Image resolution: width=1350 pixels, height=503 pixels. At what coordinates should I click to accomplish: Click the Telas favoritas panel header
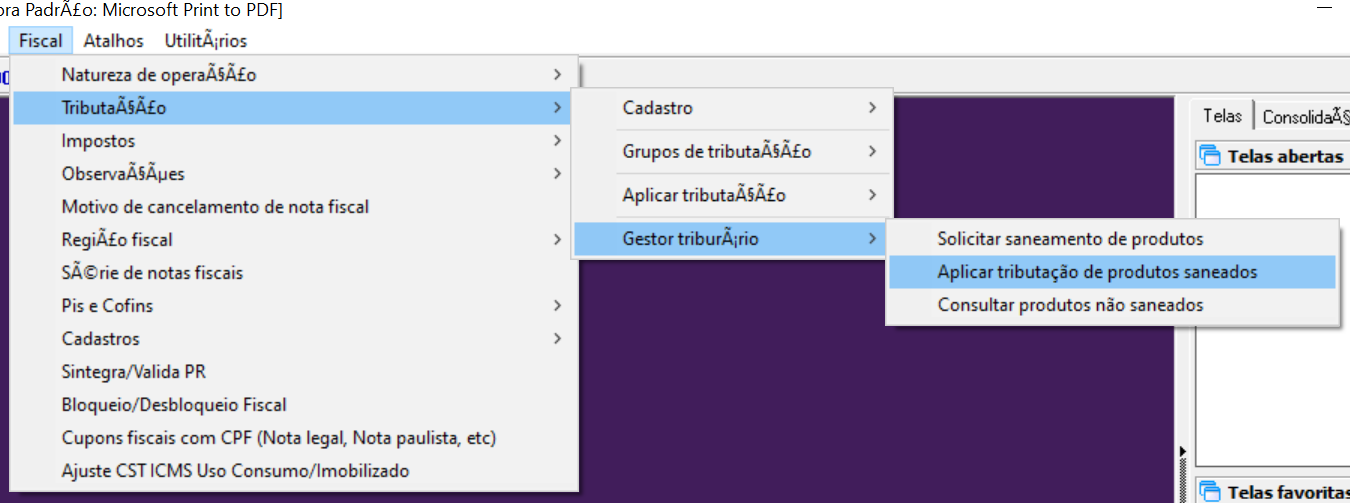click(1273, 491)
